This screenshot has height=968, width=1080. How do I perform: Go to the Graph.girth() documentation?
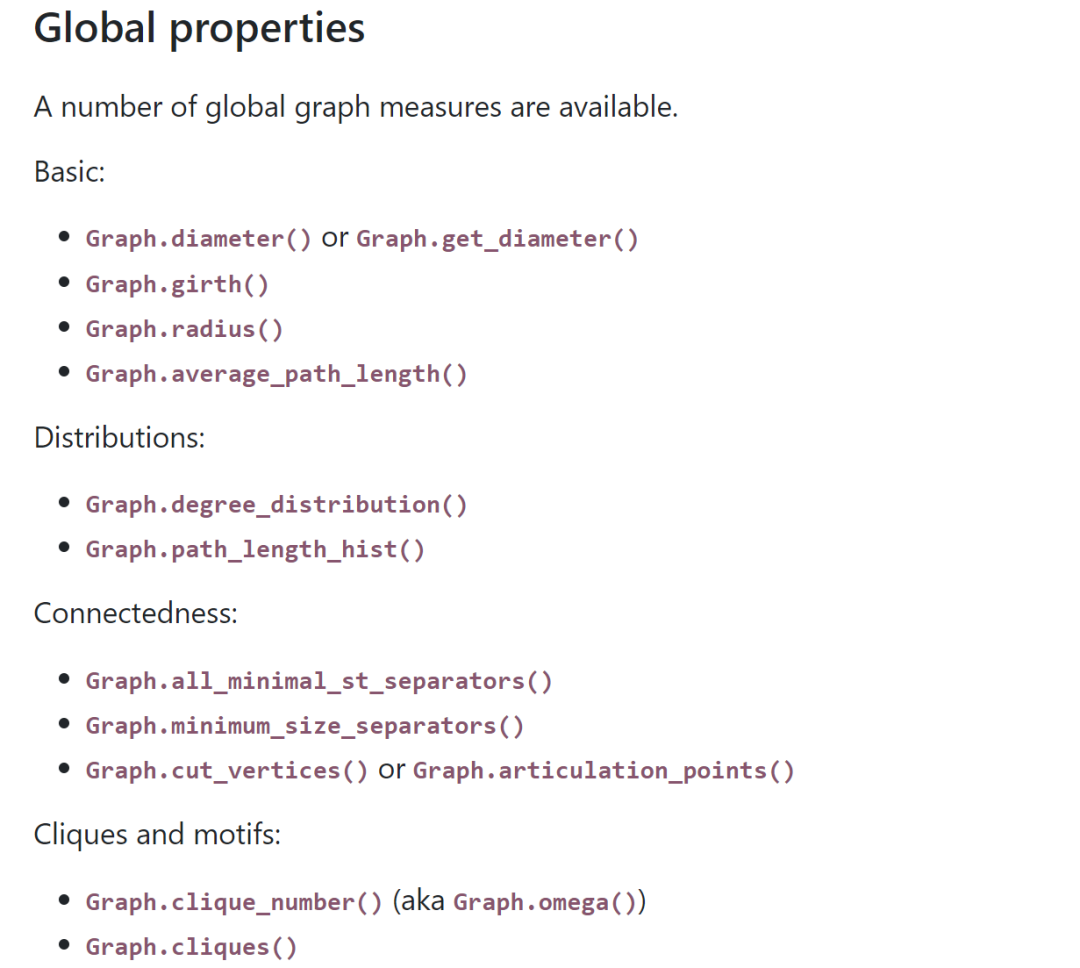pos(177,284)
